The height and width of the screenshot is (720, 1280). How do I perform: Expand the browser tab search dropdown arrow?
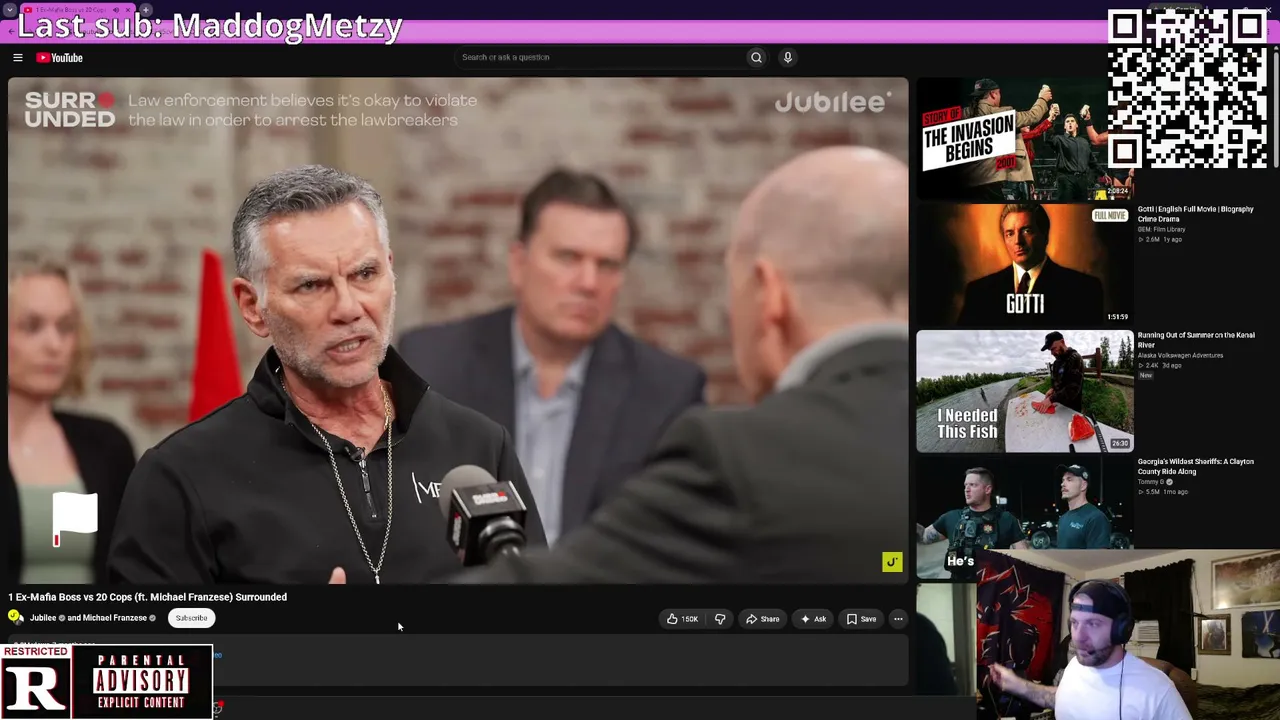9,10
